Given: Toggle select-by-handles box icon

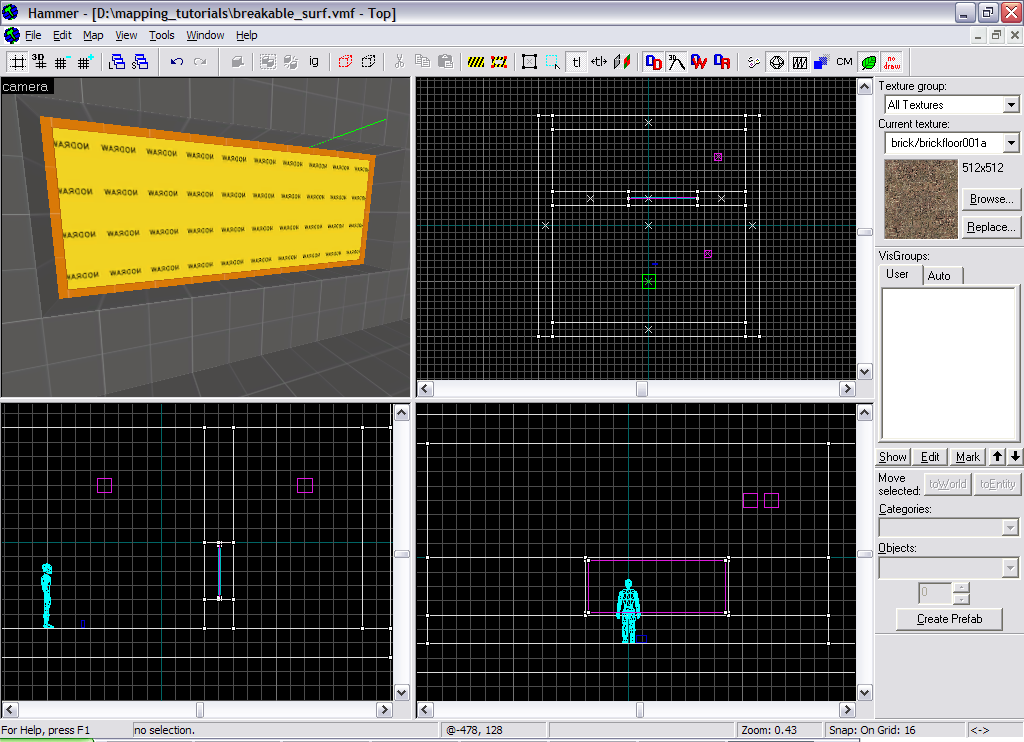Looking at the screenshot, I should 530,62.
